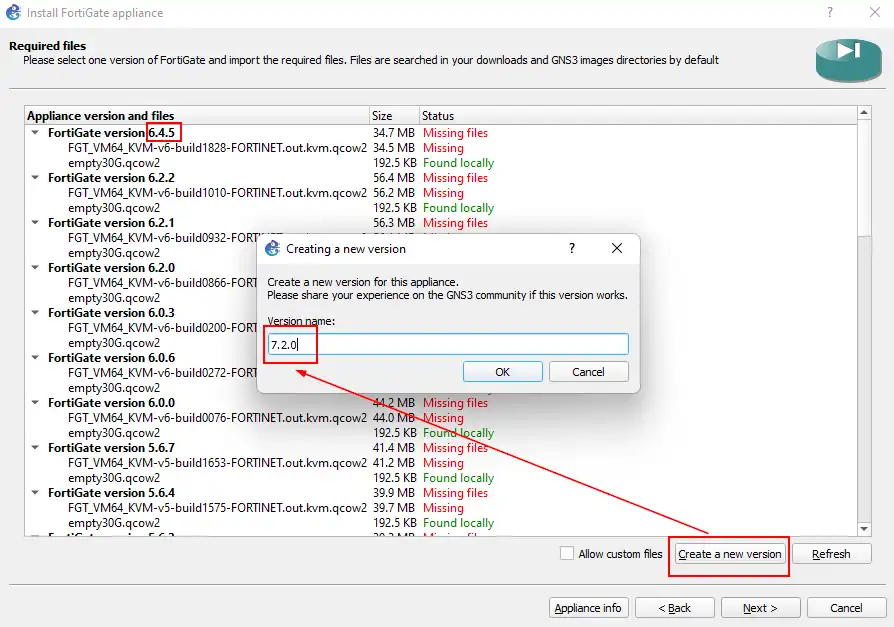Click the GNS3 logo in Creating a new version dialog

coord(273,248)
